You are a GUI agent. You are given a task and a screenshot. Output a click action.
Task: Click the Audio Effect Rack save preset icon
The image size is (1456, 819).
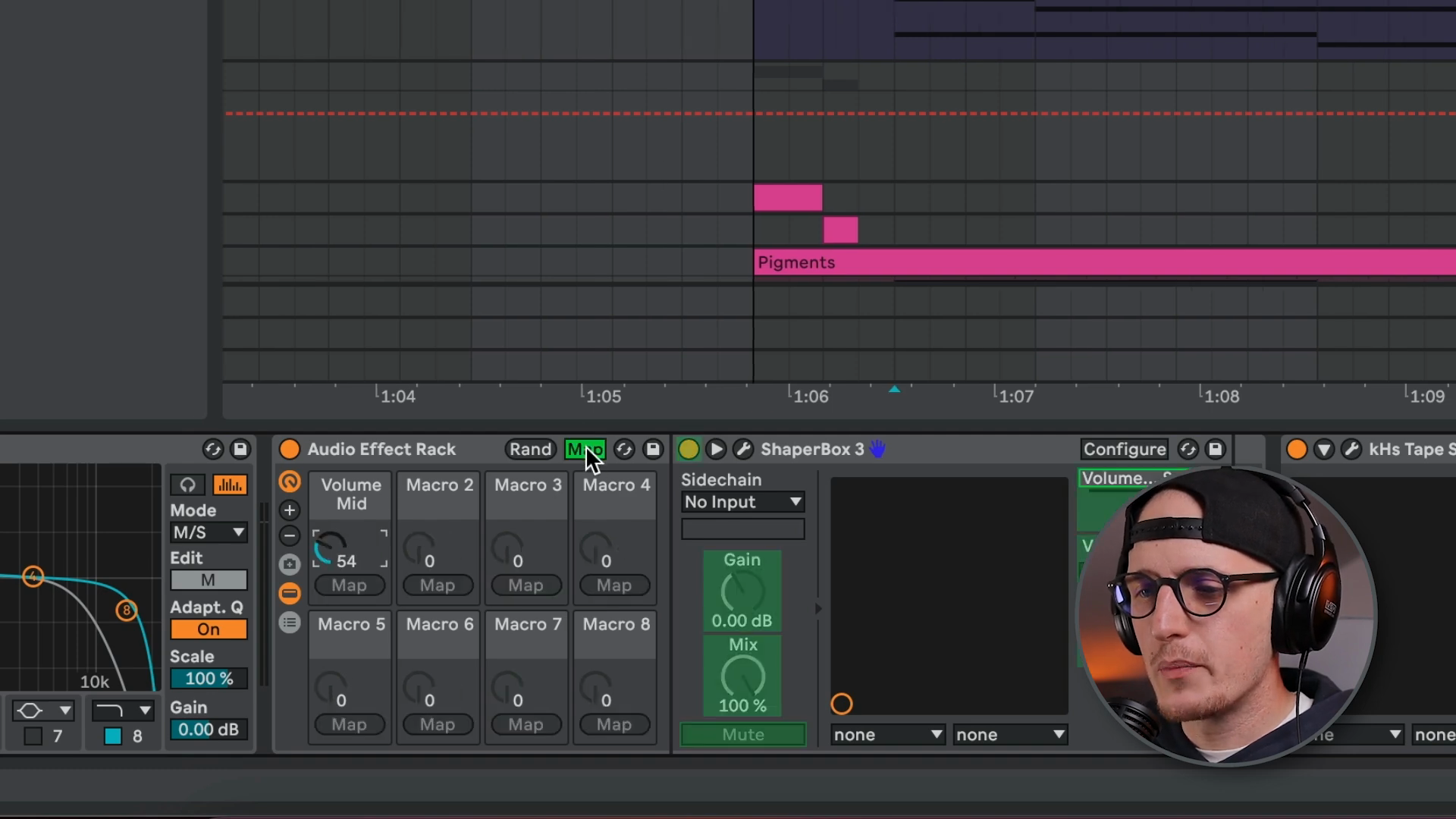tap(652, 449)
